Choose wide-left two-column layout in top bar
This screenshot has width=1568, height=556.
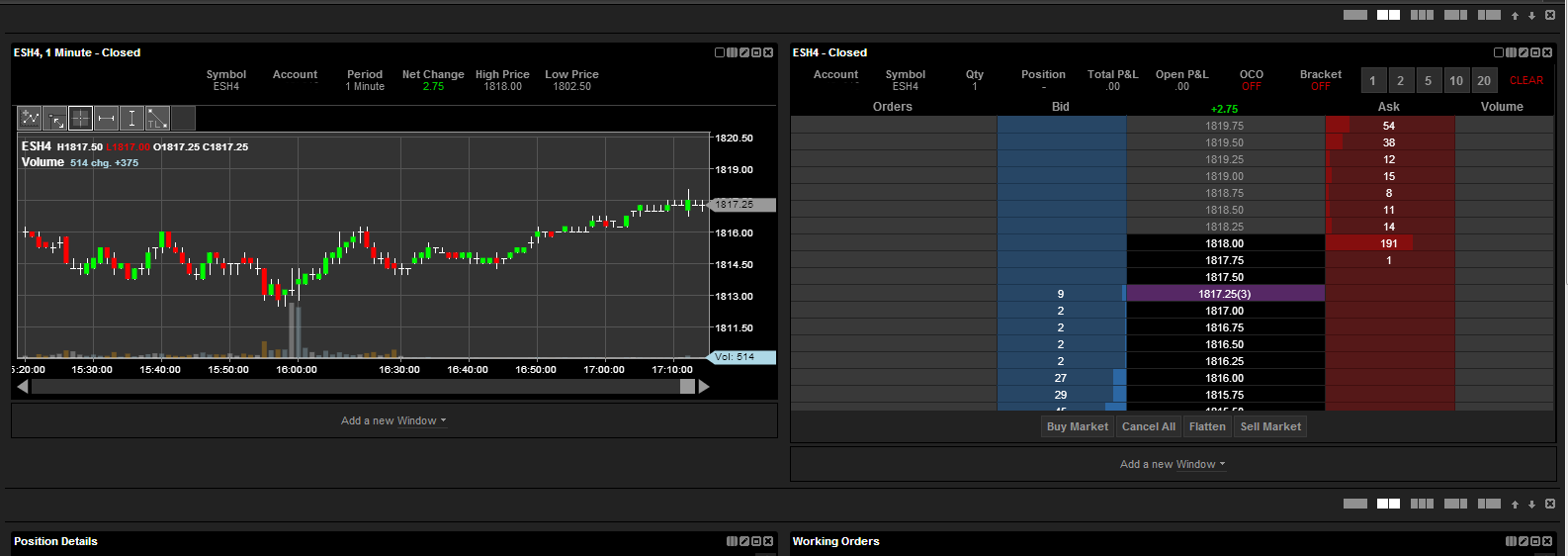pyautogui.click(x=1456, y=15)
